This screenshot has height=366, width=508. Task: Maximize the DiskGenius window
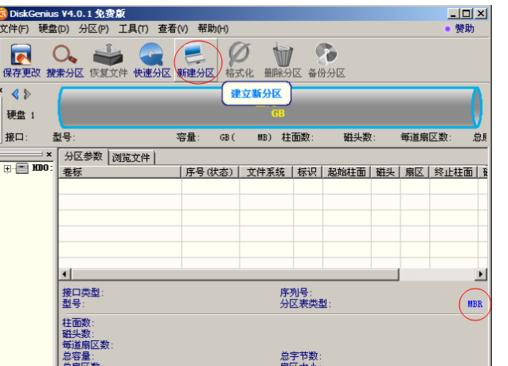coord(467,14)
